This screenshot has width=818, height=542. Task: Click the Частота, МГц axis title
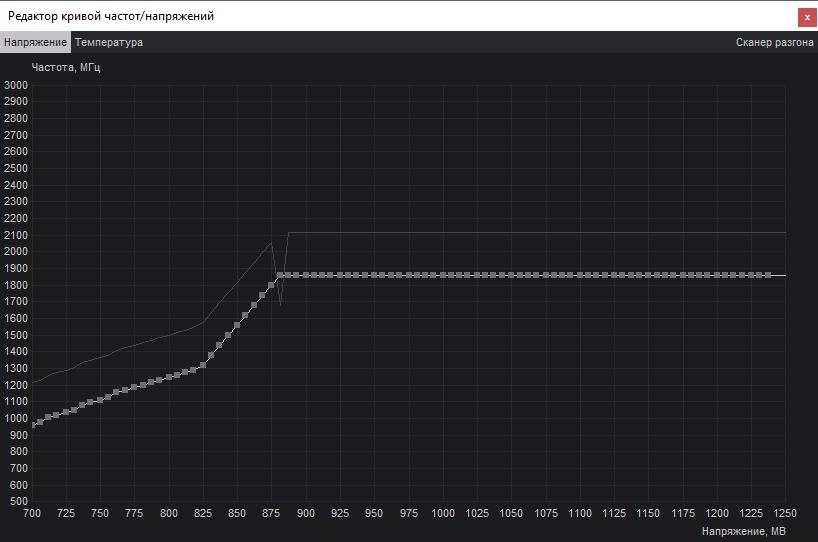pos(66,67)
